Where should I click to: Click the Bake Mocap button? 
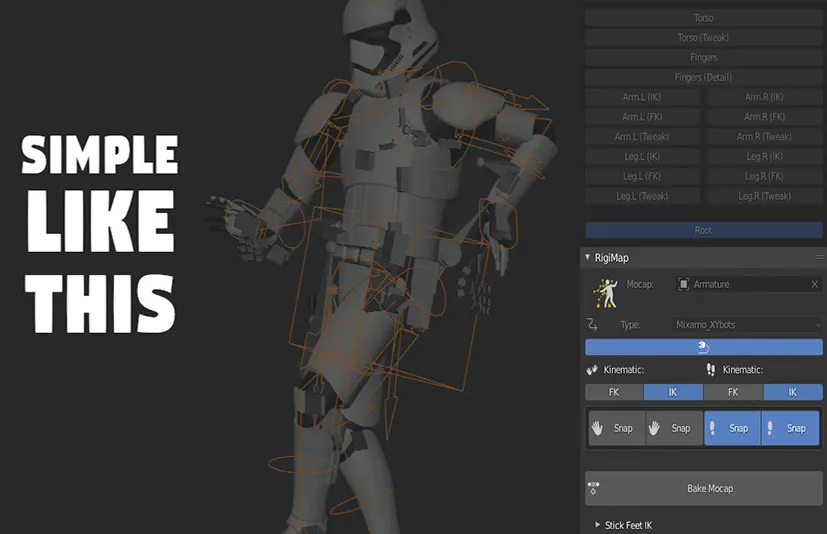coord(704,489)
